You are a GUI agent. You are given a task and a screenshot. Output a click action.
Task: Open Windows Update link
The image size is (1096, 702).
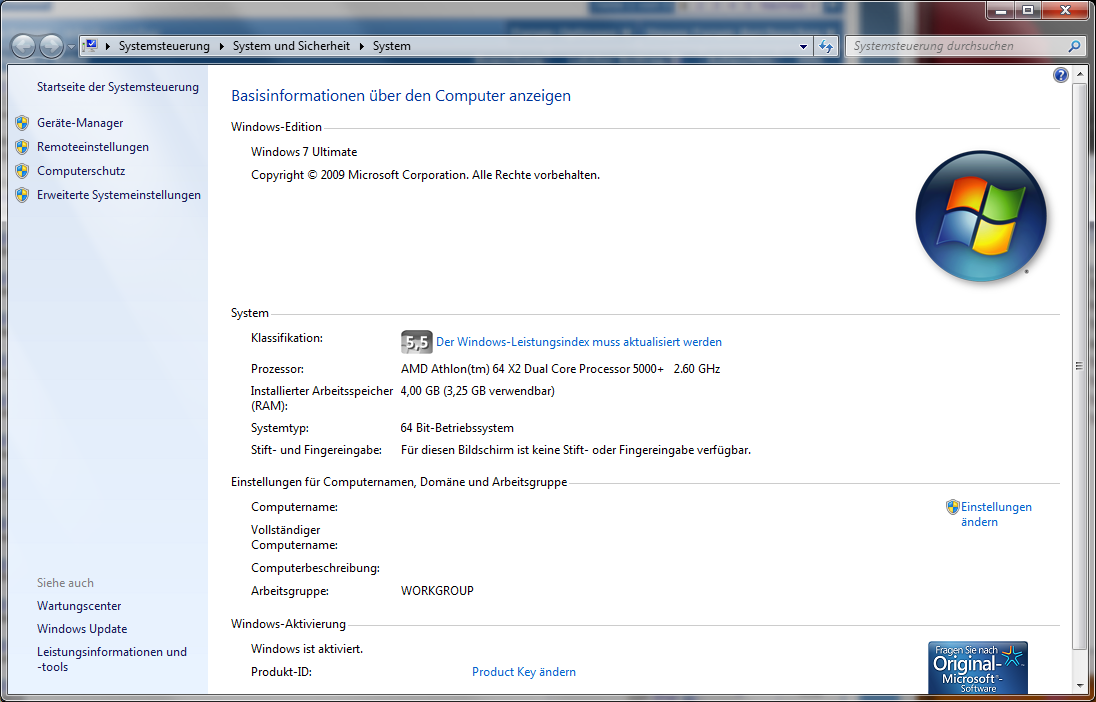(x=82, y=629)
